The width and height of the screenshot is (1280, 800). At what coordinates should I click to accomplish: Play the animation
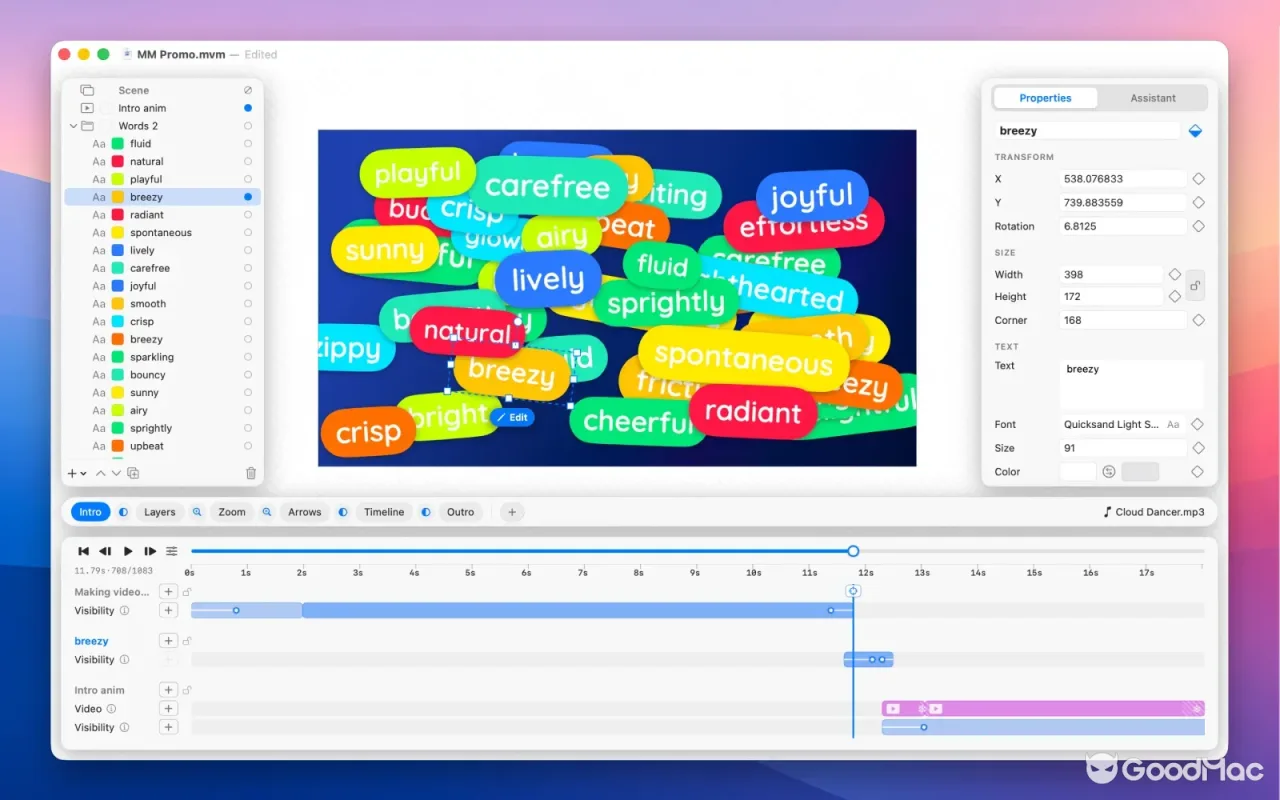[128, 551]
